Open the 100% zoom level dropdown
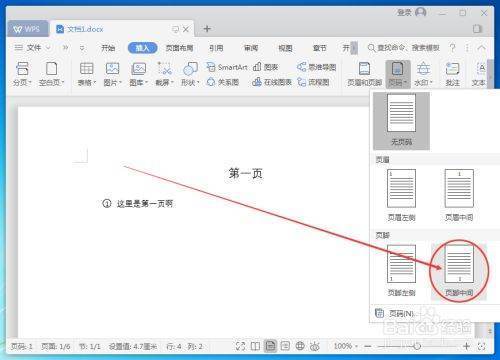500x360 pixels. point(346,346)
